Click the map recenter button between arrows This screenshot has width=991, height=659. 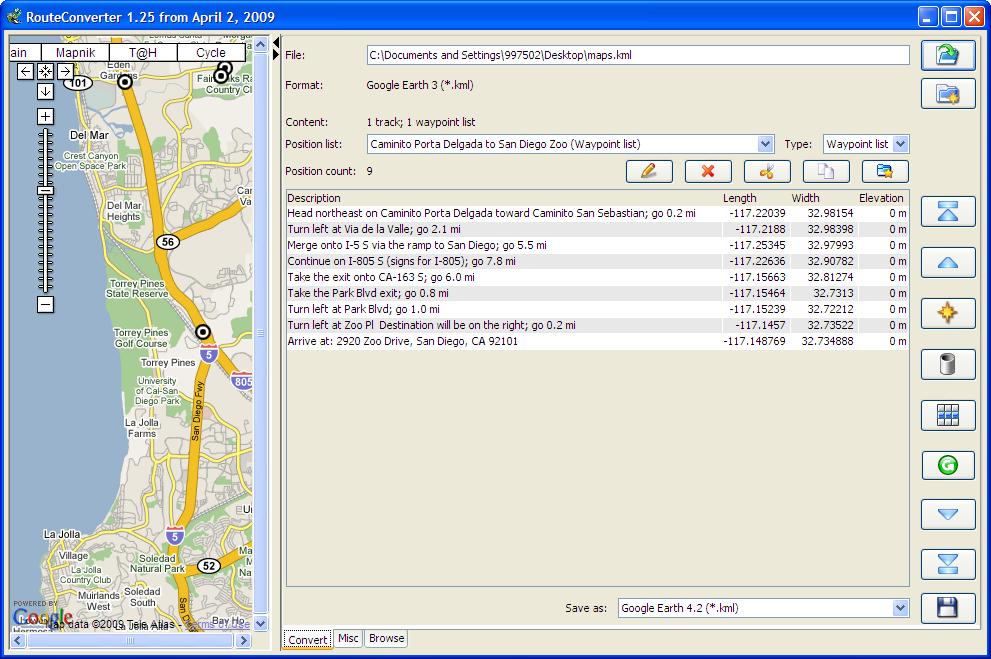(x=46, y=71)
